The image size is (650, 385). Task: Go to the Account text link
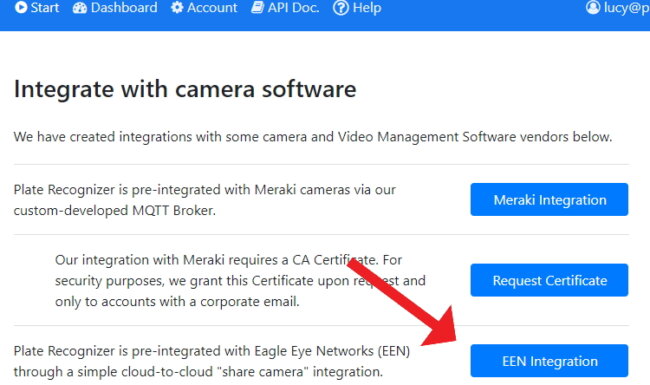(212, 7)
